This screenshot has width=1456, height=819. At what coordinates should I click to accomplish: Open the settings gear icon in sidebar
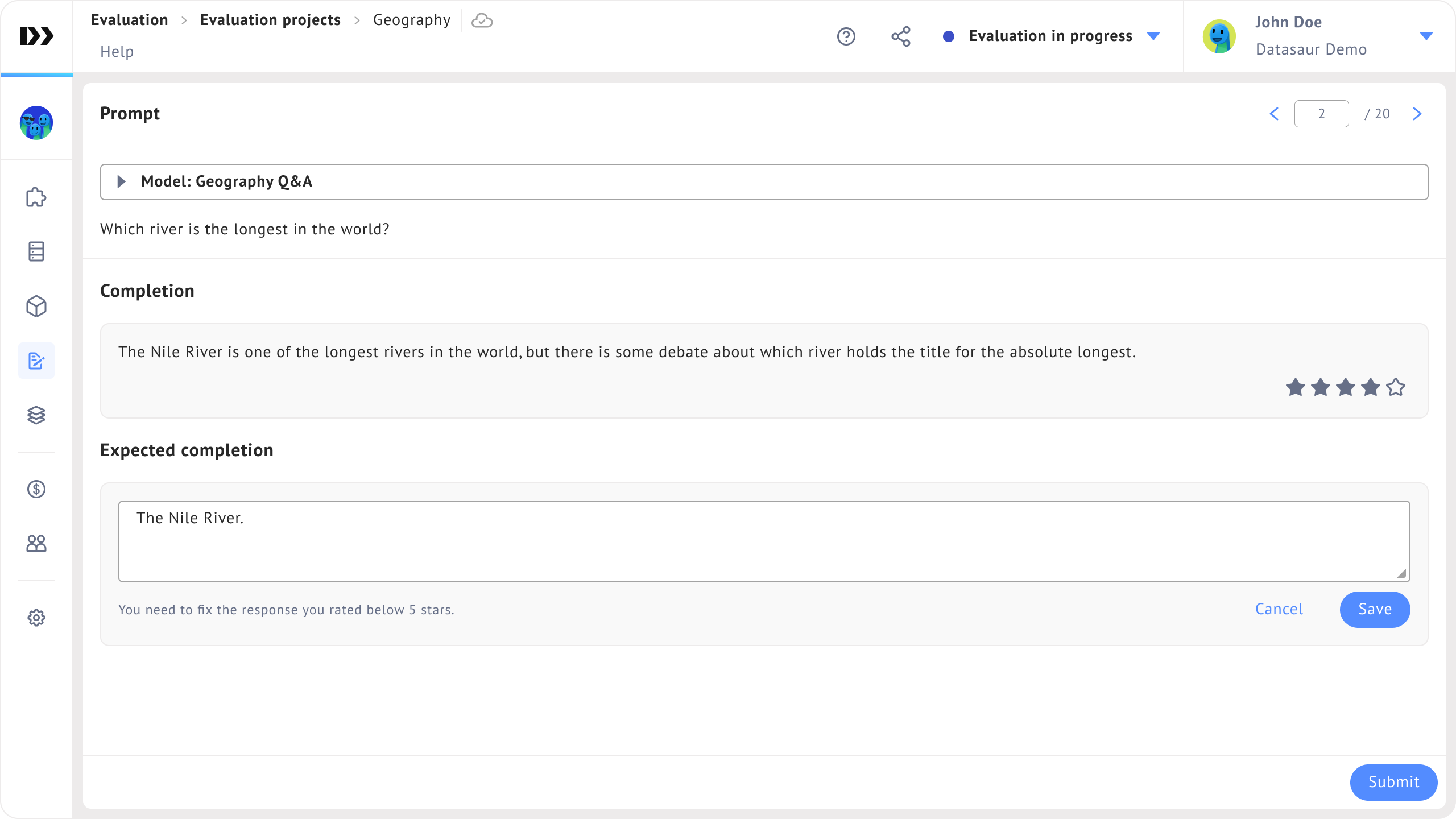pyautogui.click(x=36, y=618)
